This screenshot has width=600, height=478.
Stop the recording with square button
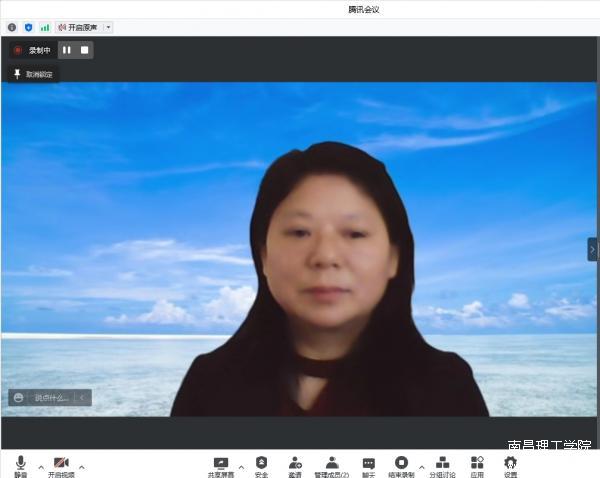[x=85, y=50]
